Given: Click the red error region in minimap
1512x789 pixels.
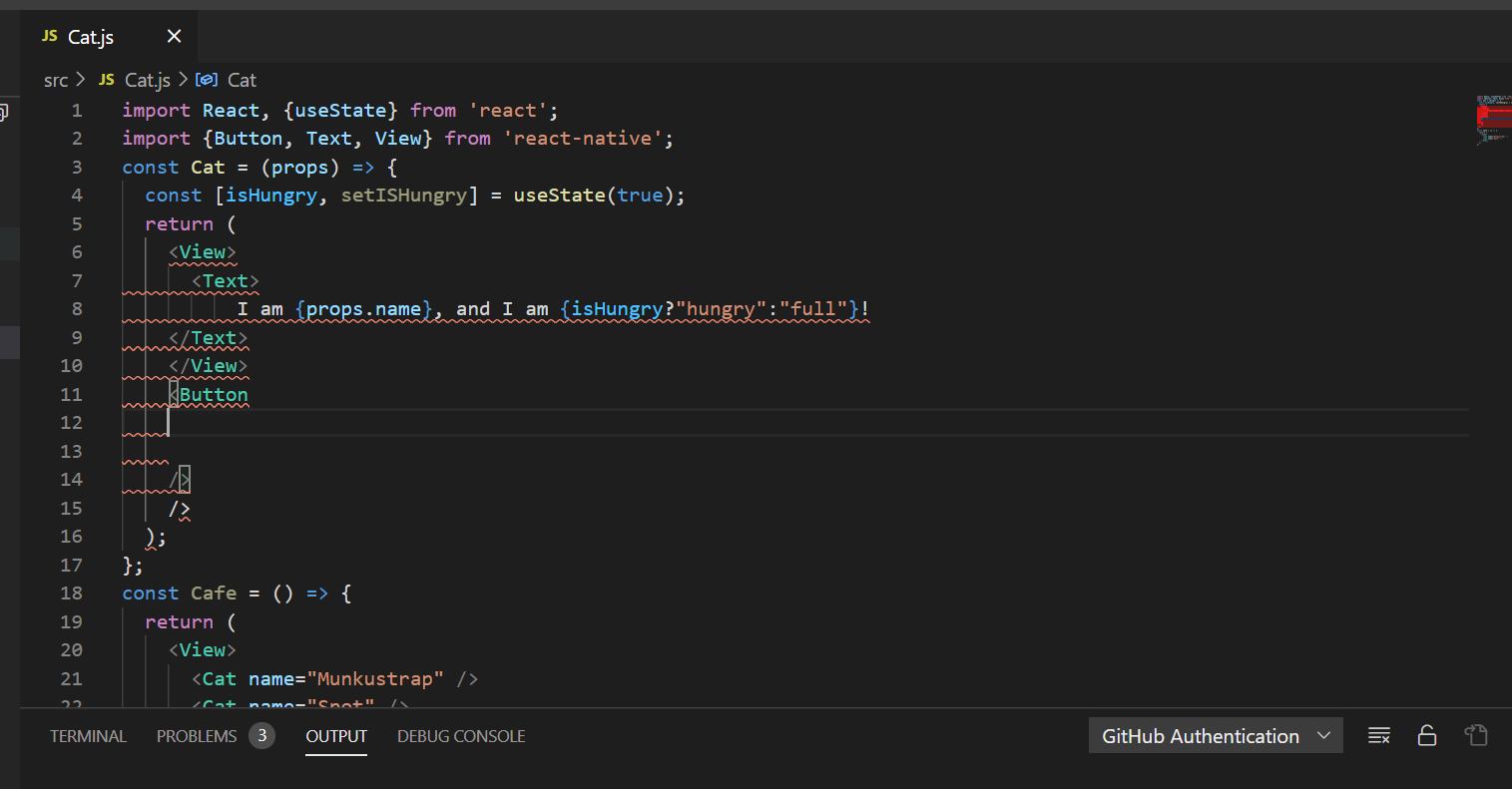Looking at the screenshot, I should (x=1493, y=116).
